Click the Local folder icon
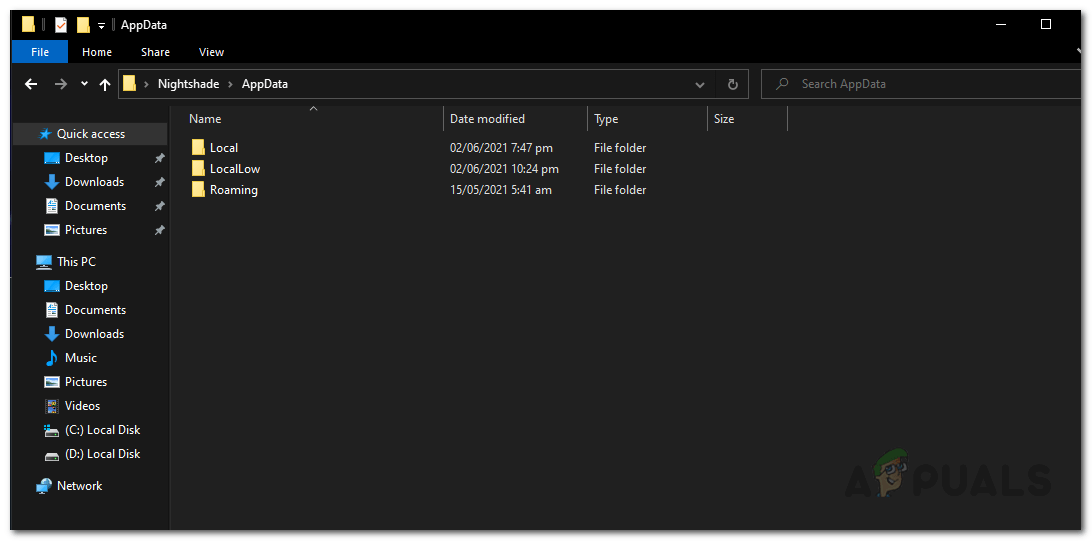The height and width of the screenshot is (541, 1092). point(198,148)
